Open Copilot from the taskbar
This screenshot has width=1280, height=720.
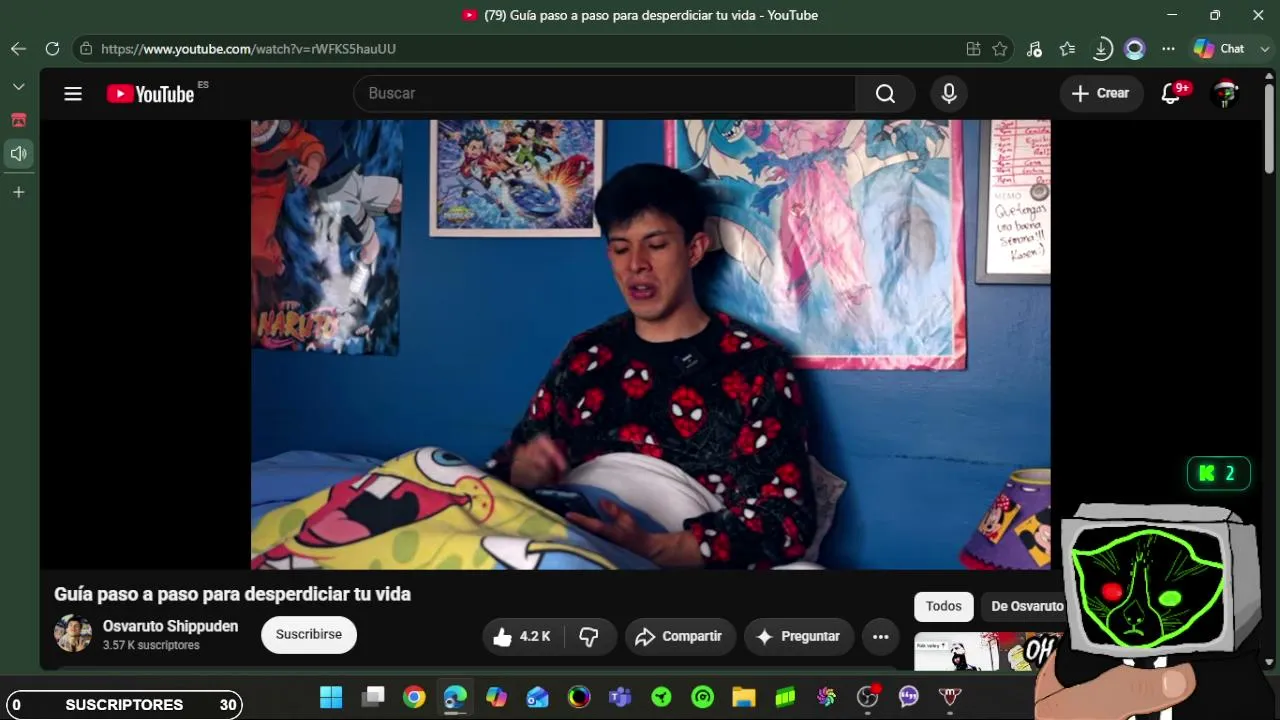497,697
